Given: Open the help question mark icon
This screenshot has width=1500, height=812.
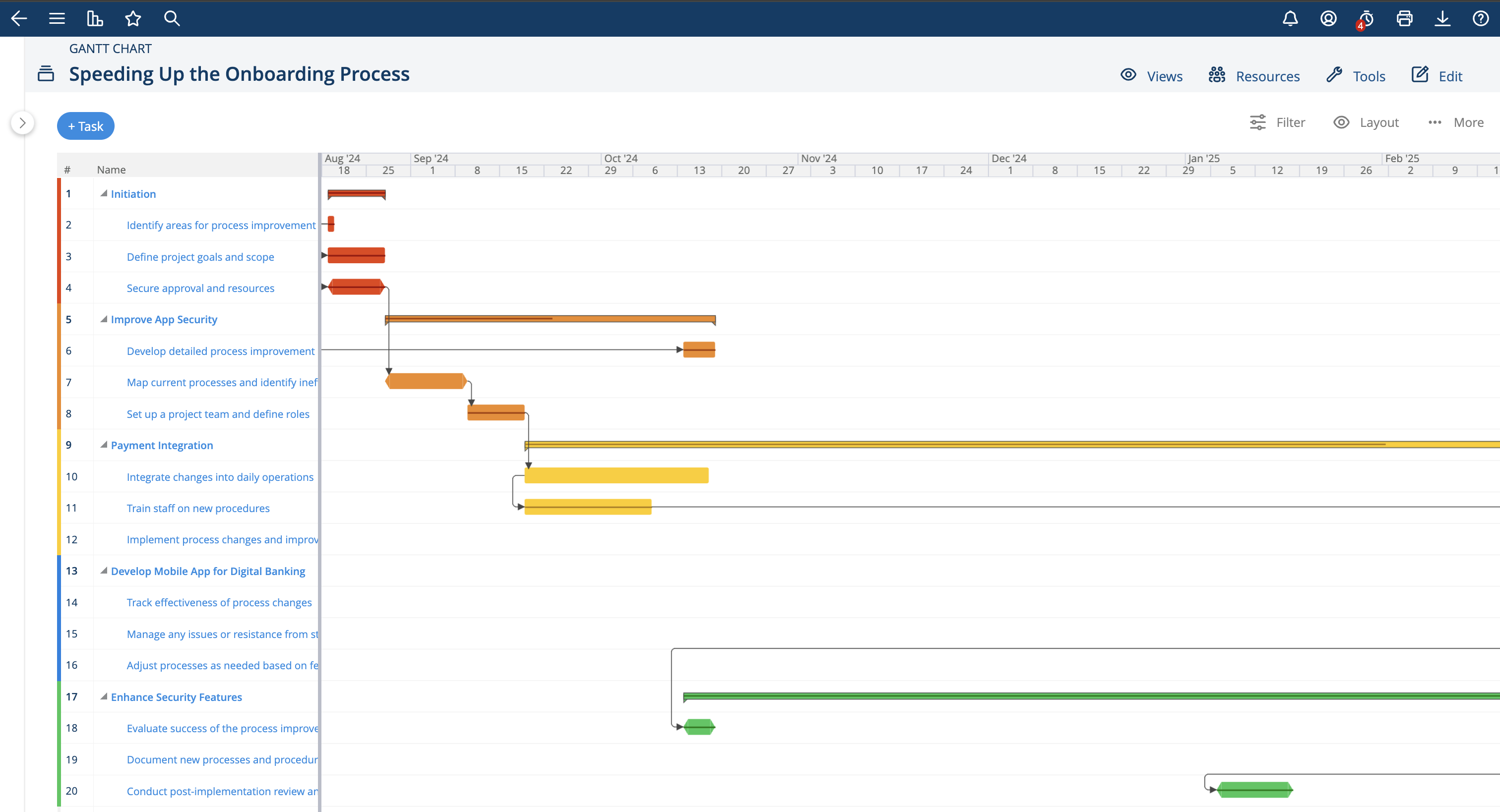Looking at the screenshot, I should click(1480, 19).
